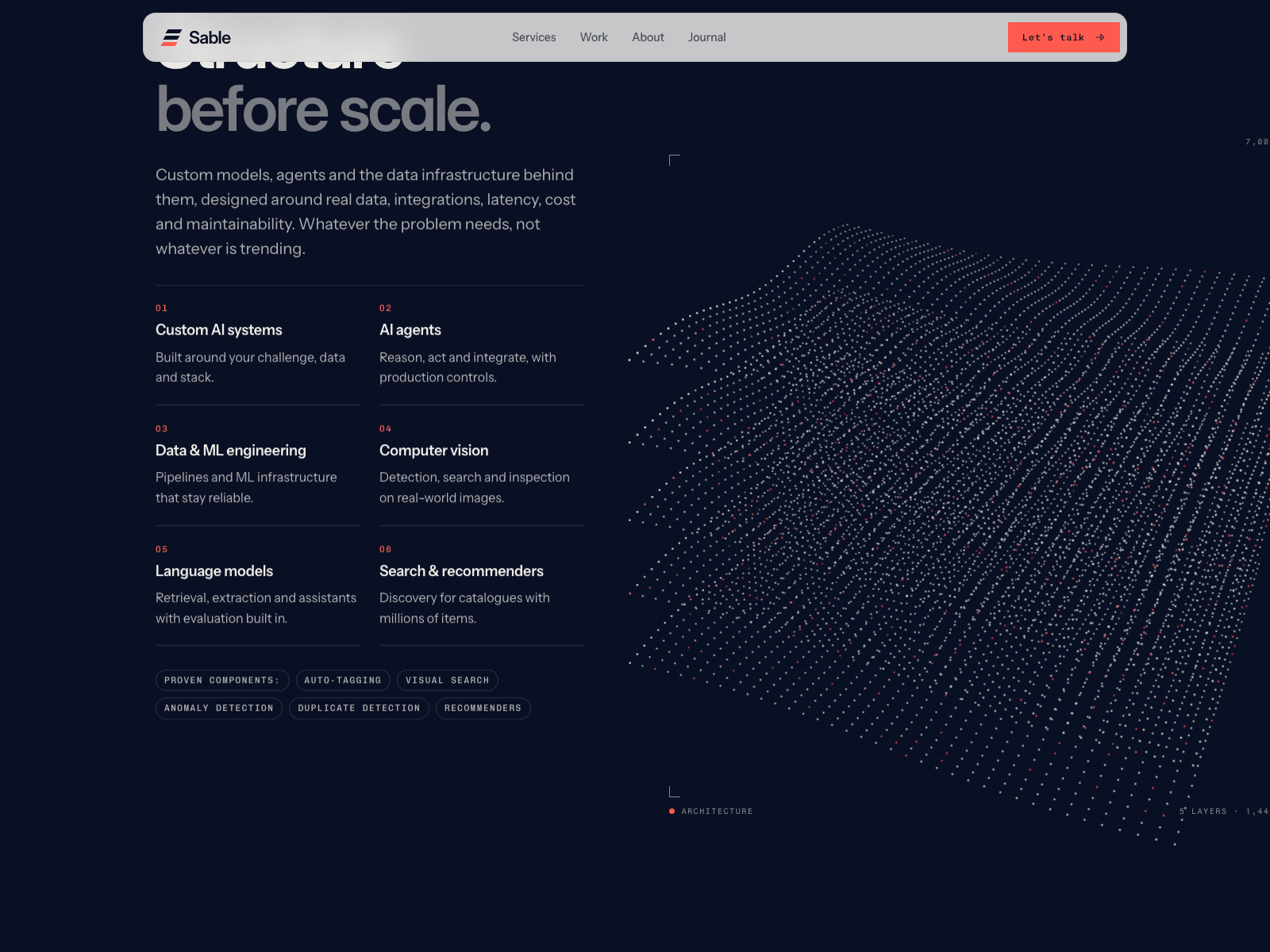Screen dimensions: 1270x952
Task: Click the number 04 label
Action: tap(386, 428)
